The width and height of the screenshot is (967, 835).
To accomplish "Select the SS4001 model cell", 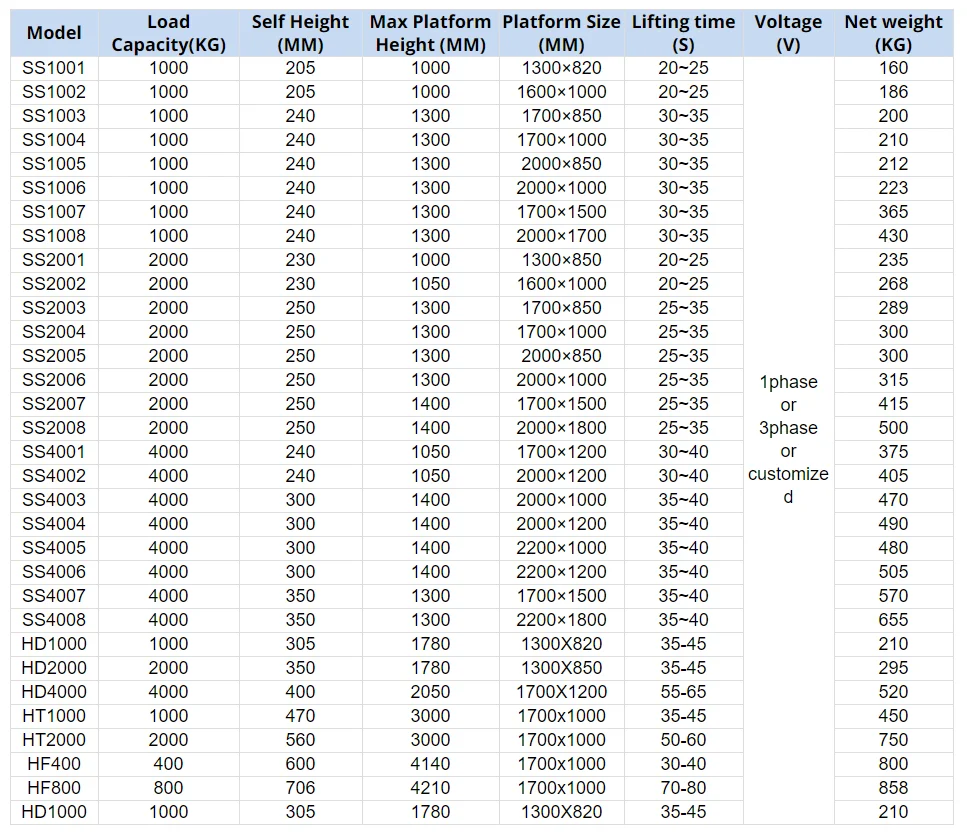I will click(54, 453).
